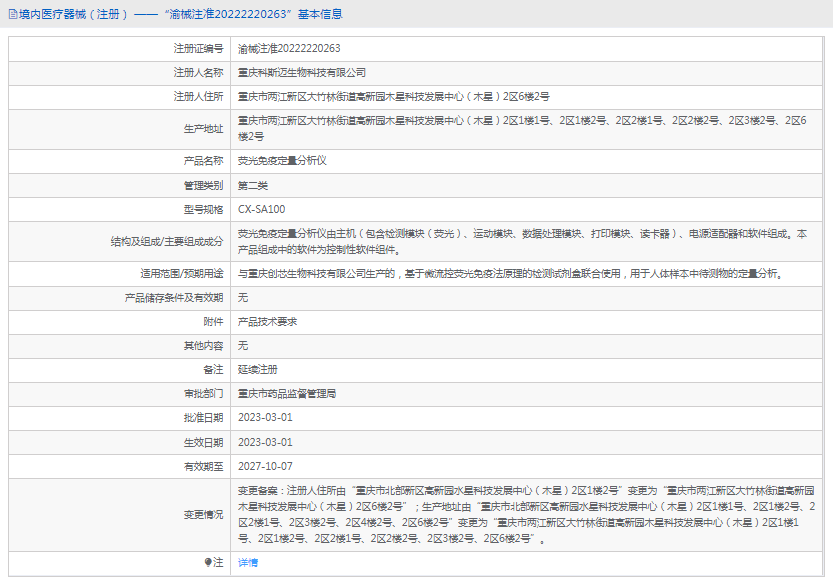833x582 pixels.
Task: Select product name 荧光免疫定量分析仪
Action: pyautogui.click(x=282, y=160)
